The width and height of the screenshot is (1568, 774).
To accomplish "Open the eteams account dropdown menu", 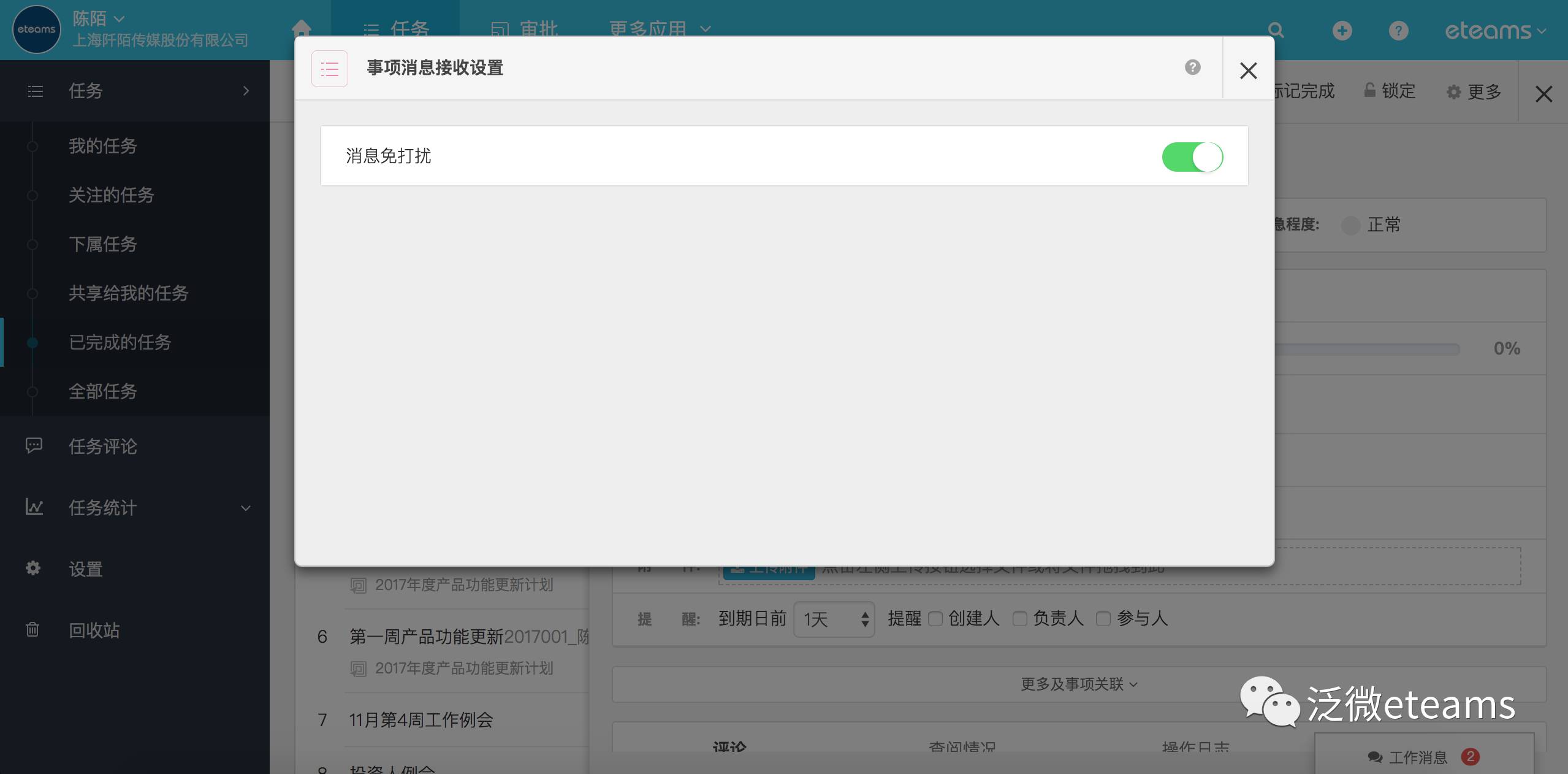I will [x=1495, y=31].
